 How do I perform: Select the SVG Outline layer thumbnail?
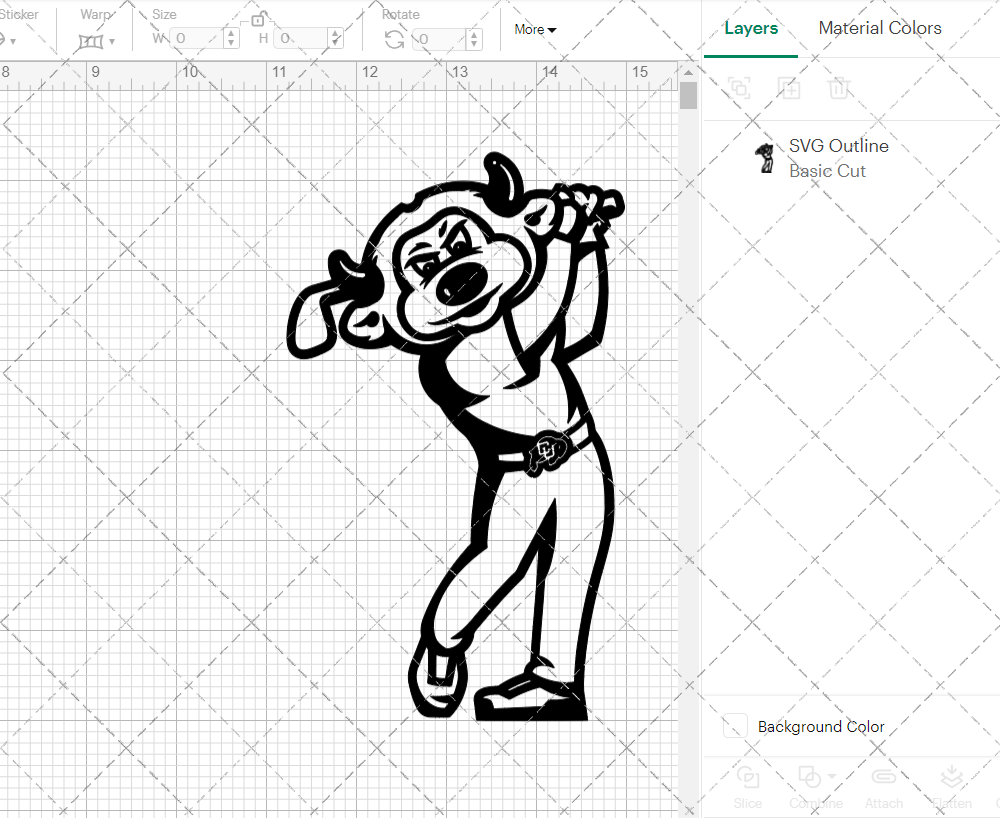[765, 158]
